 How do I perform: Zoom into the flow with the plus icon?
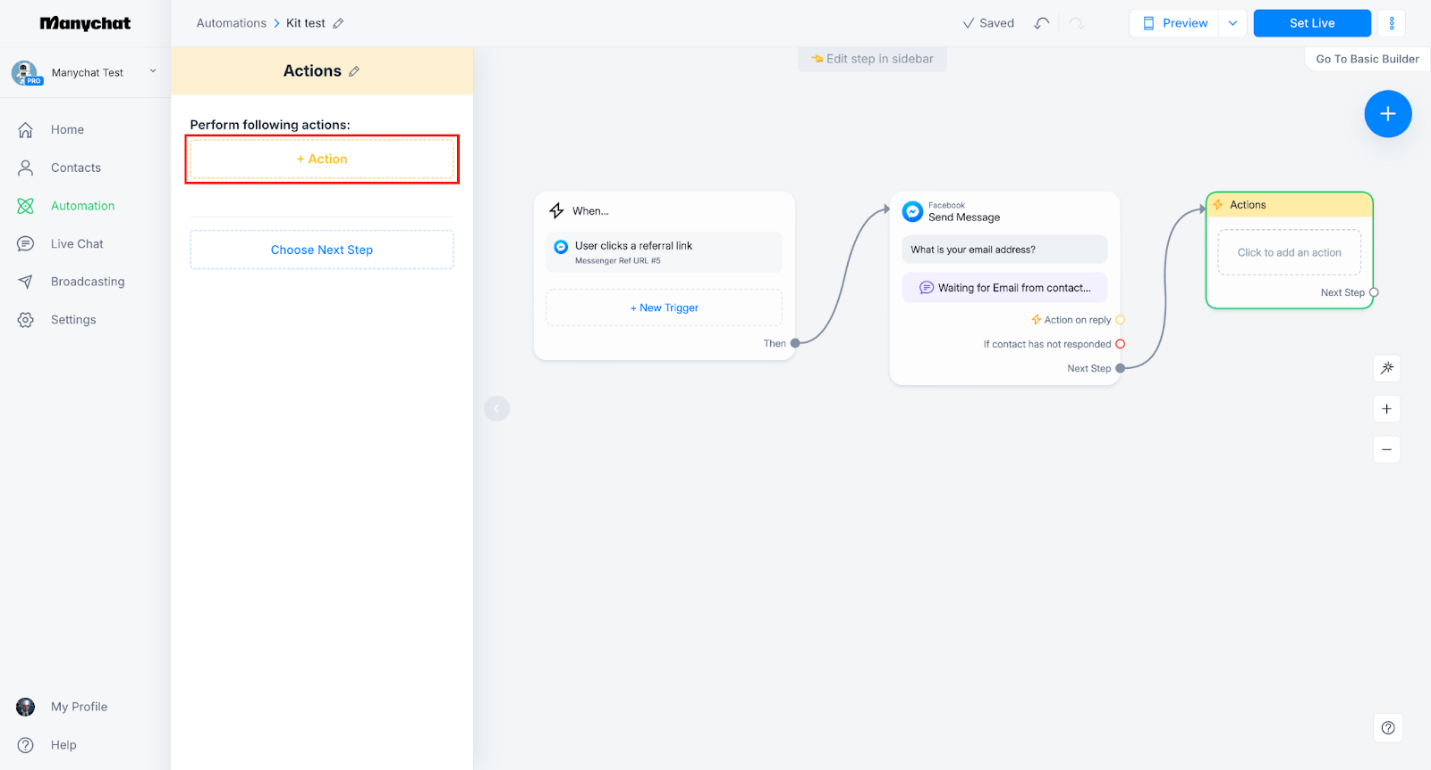click(x=1387, y=409)
